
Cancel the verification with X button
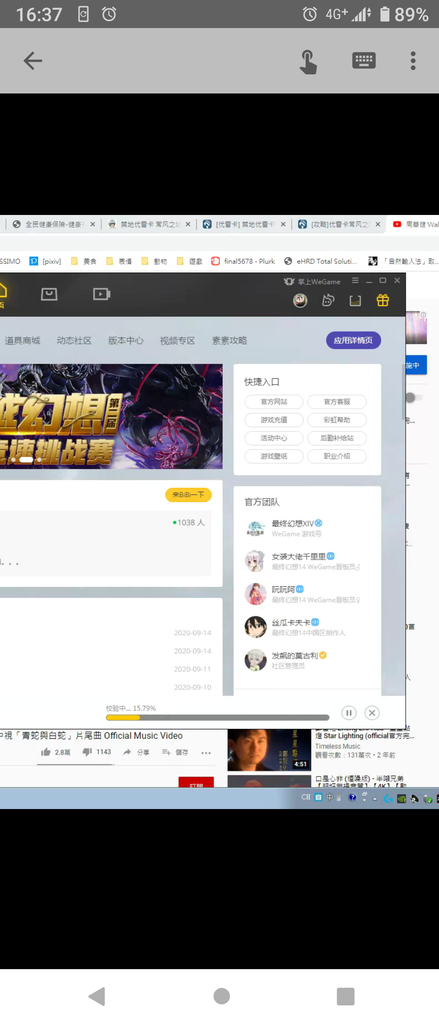point(372,712)
